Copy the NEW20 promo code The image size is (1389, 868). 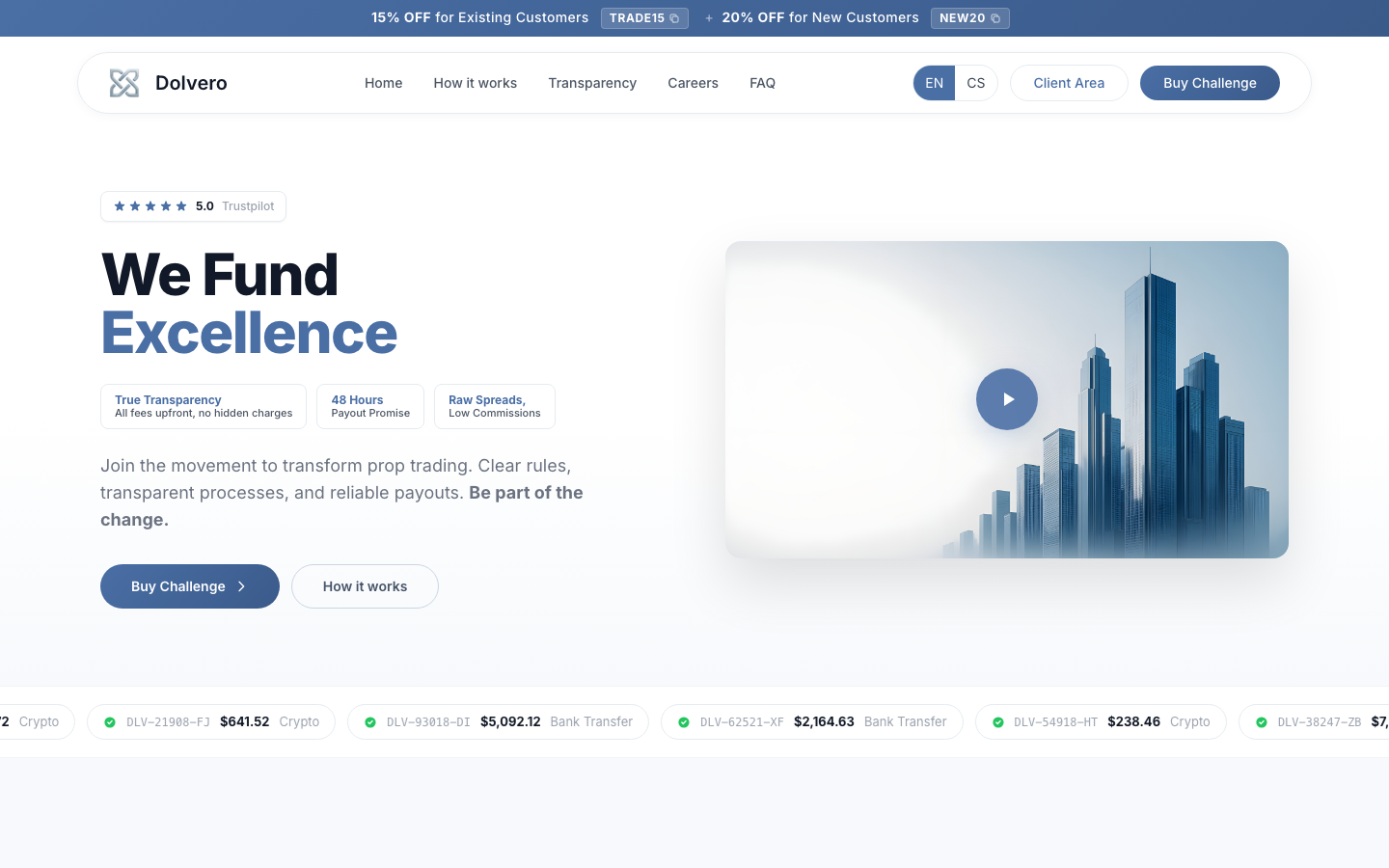969,18
